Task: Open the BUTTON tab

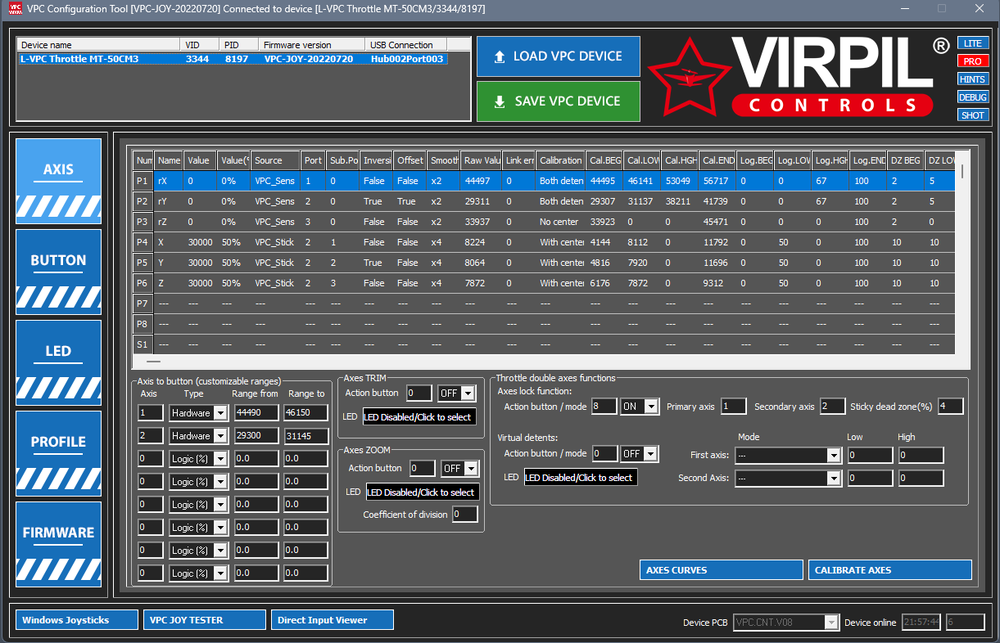Action: click(x=58, y=272)
